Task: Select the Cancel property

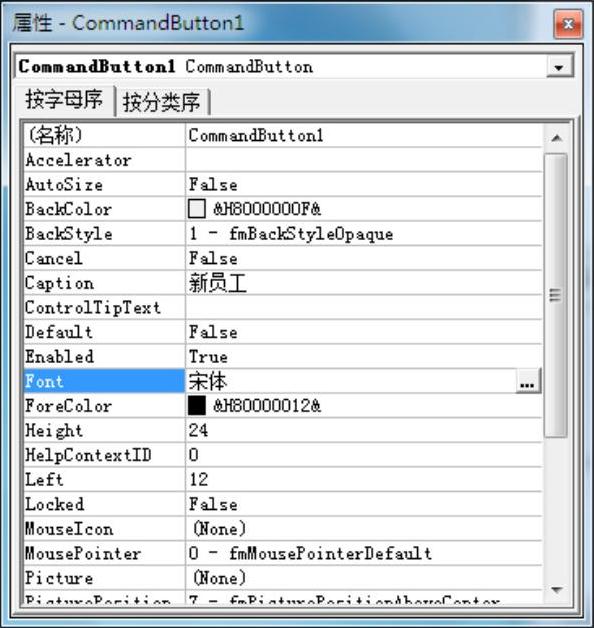Action: point(104,258)
